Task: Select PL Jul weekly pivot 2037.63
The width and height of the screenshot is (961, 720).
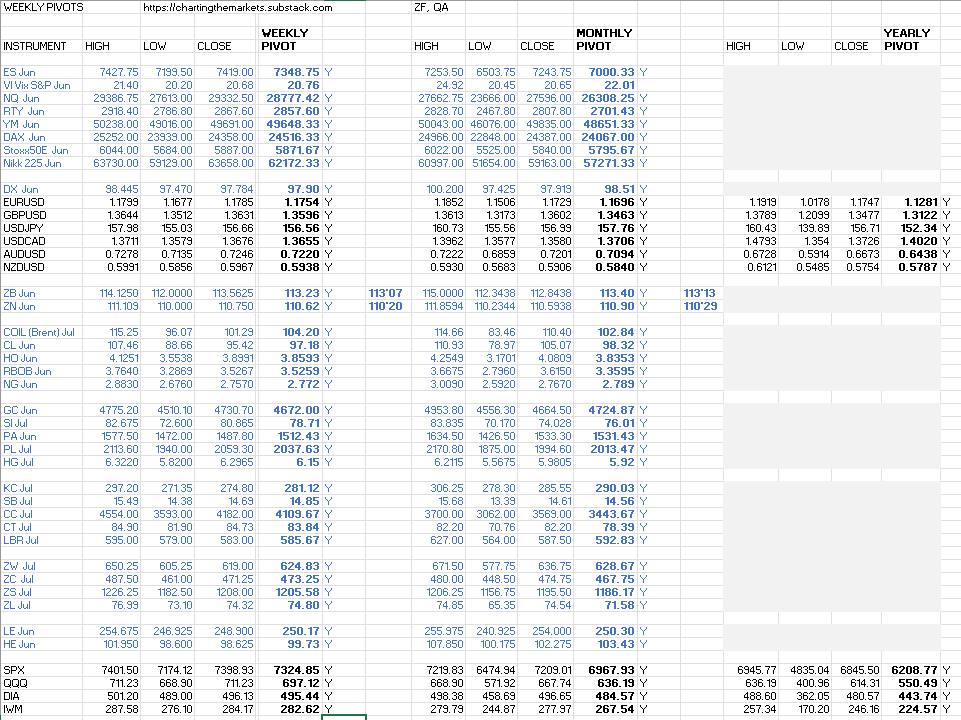Action: 297,449
